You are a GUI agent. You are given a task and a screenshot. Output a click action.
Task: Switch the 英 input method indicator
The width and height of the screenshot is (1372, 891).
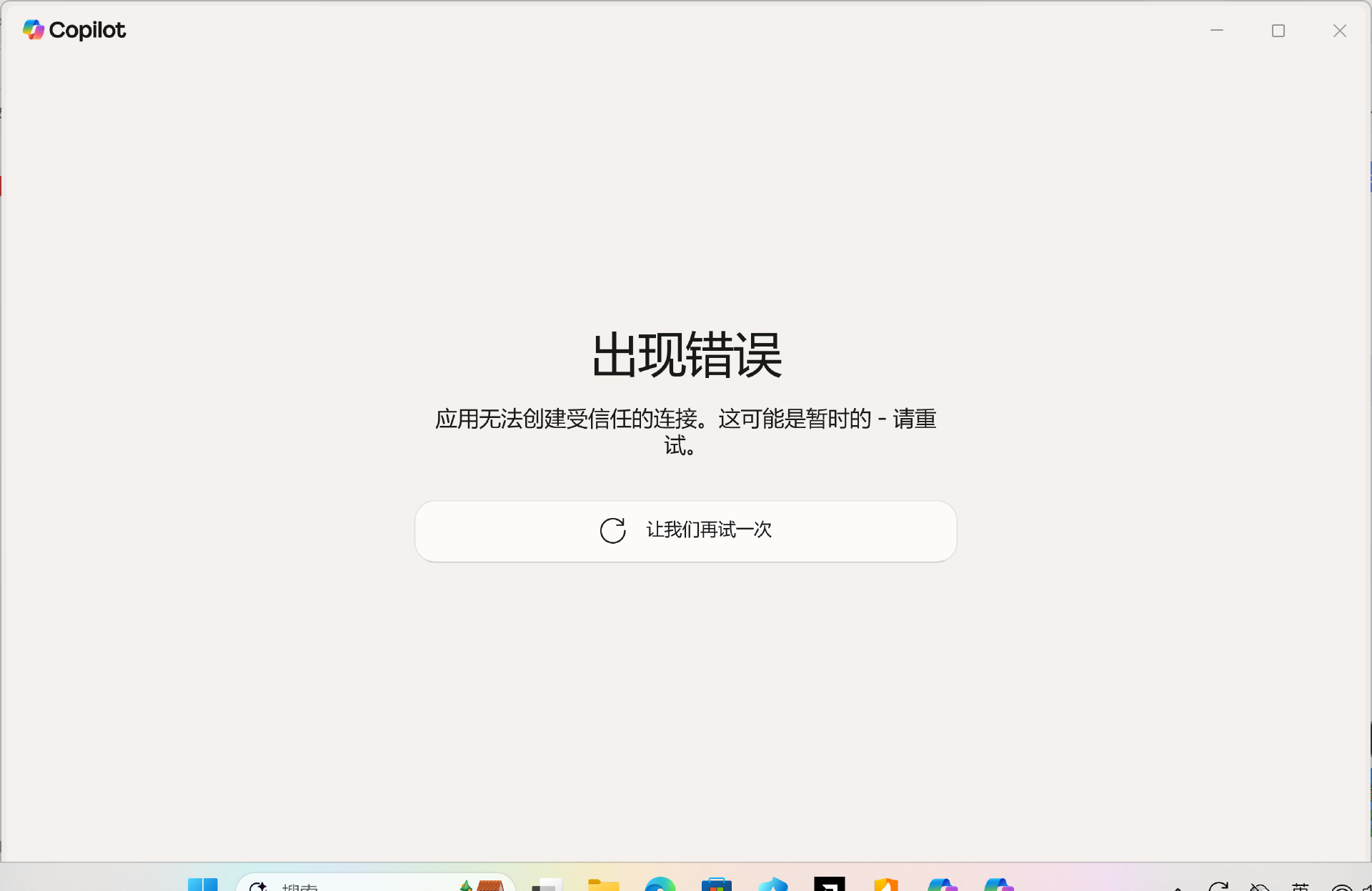tap(1301, 887)
